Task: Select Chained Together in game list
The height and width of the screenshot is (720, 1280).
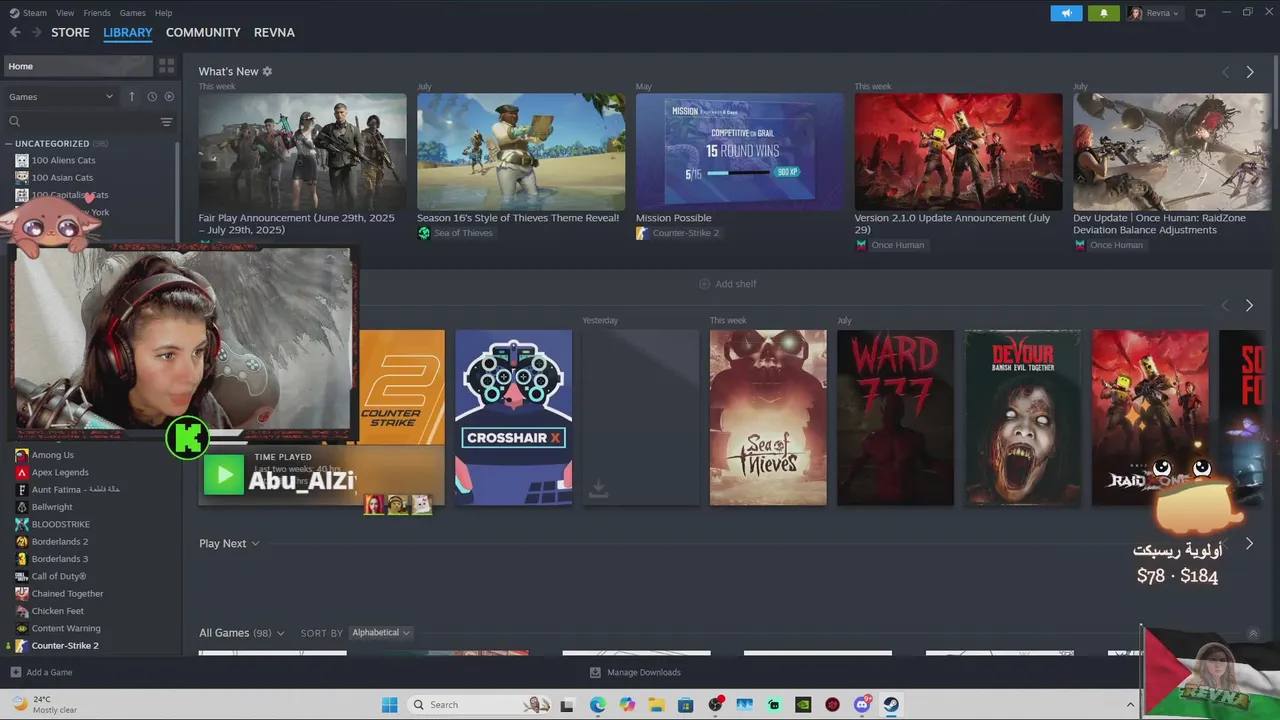Action: tap(67, 594)
